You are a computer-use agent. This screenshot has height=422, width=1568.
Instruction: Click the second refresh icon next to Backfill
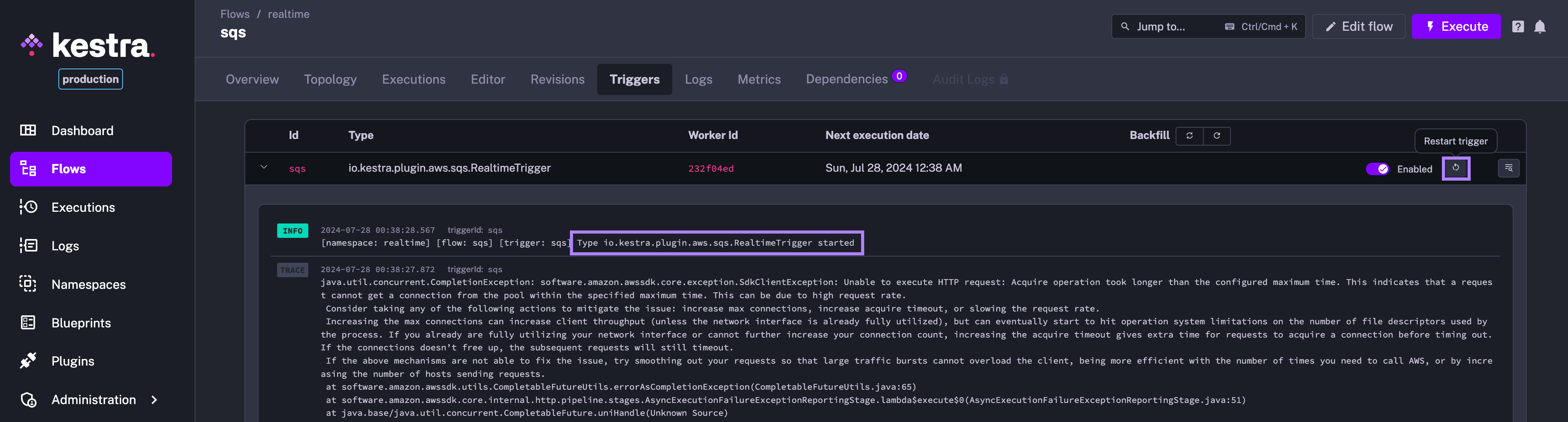(x=1217, y=136)
